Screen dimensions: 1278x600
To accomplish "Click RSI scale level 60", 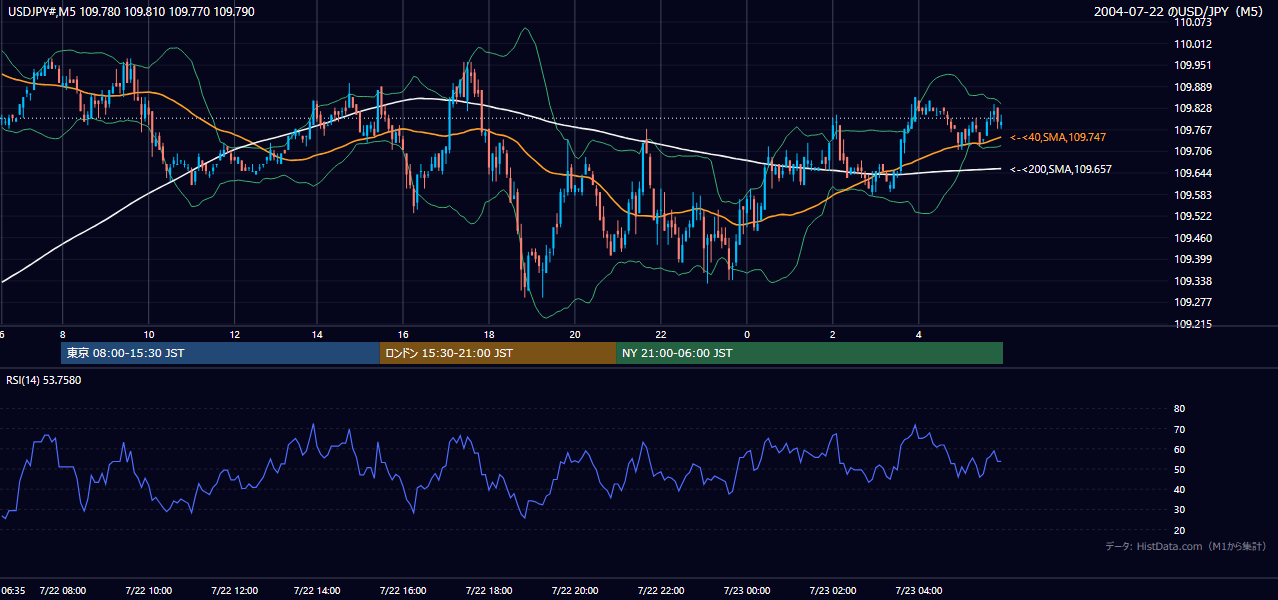I will pyautogui.click(x=1179, y=449).
